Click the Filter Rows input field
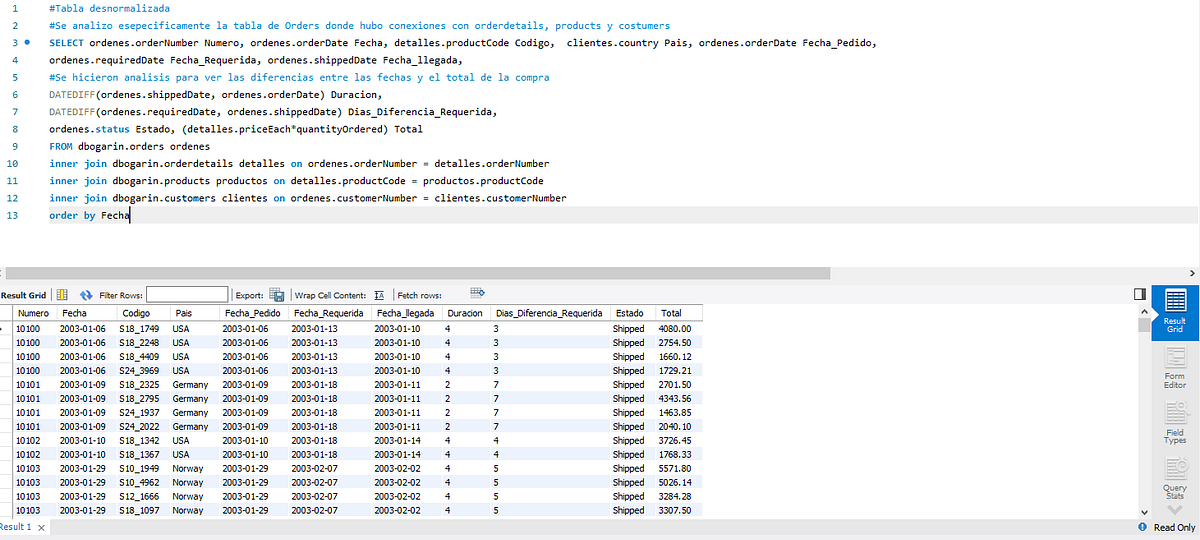Screen dimensions: 1200x540 (187, 295)
